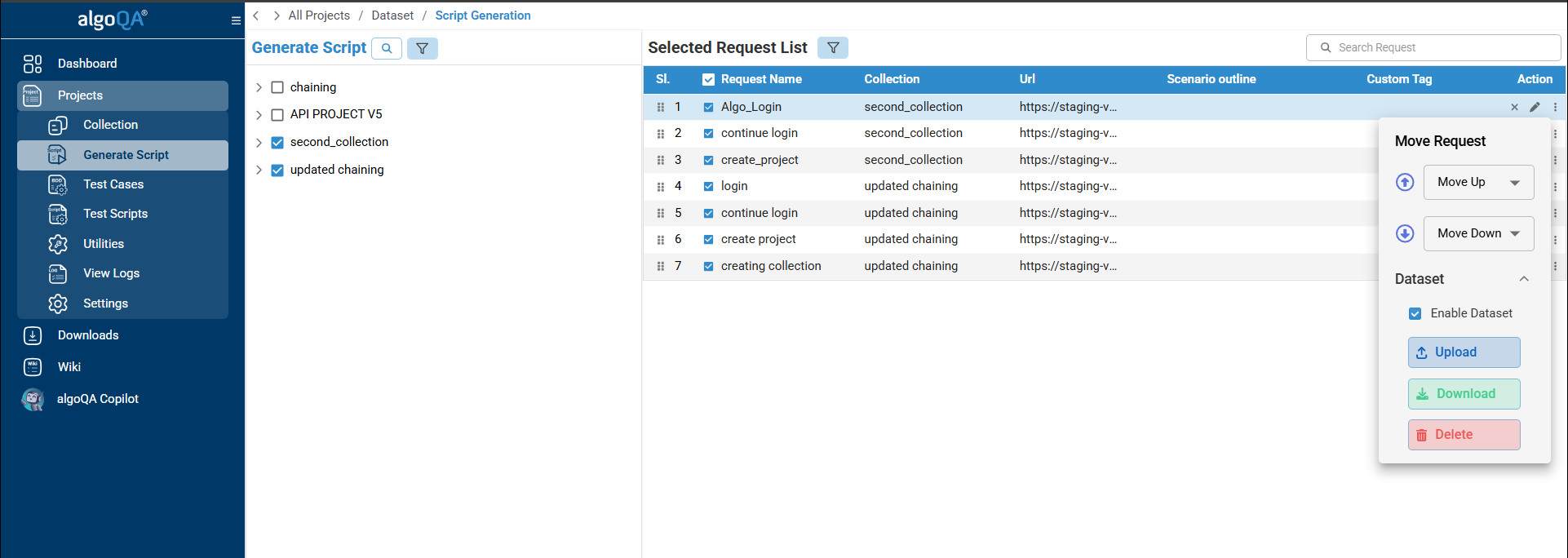
Task: Click the Test Cases sidebar icon
Action: pos(58,184)
